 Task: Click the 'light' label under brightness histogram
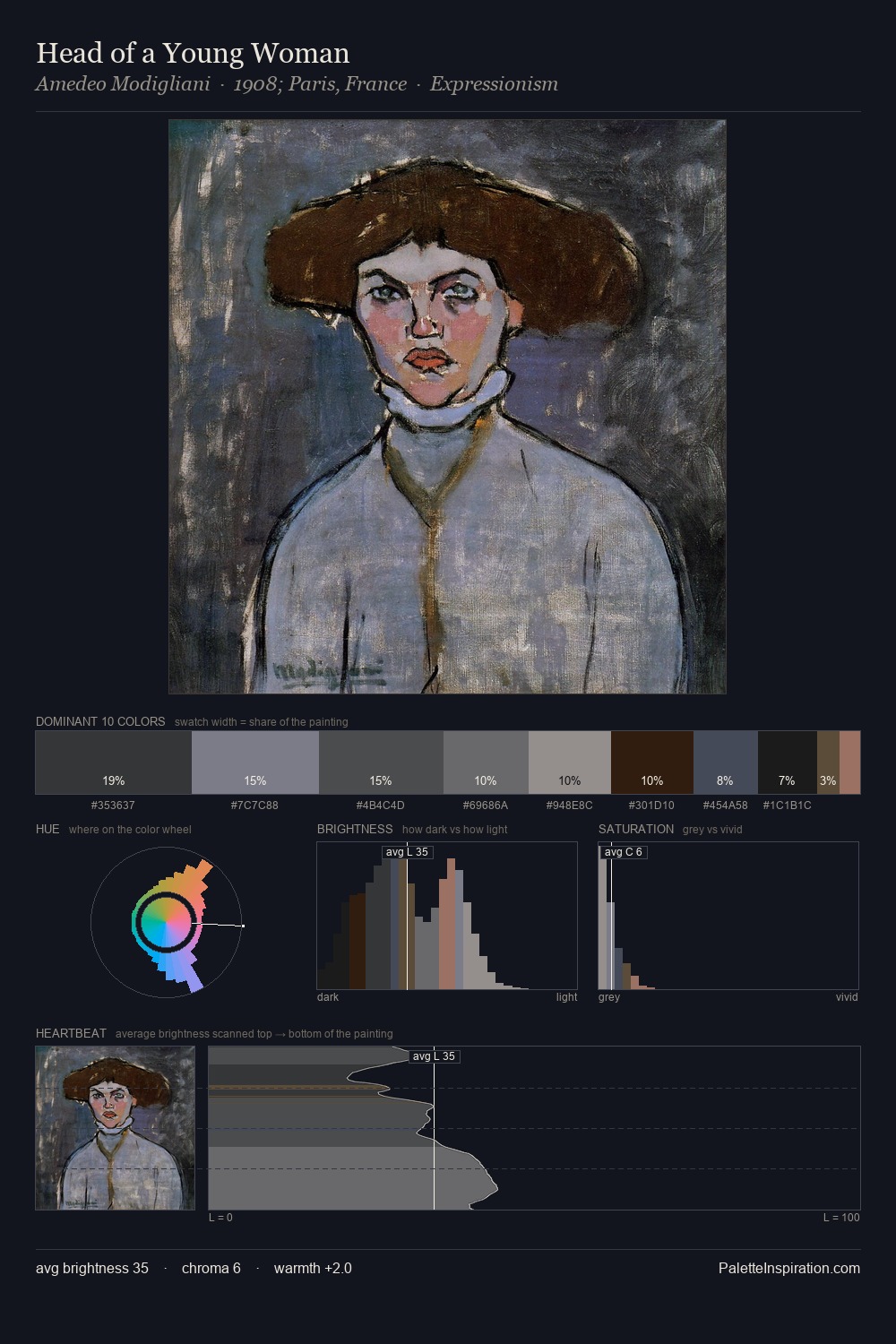(x=566, y=997)
